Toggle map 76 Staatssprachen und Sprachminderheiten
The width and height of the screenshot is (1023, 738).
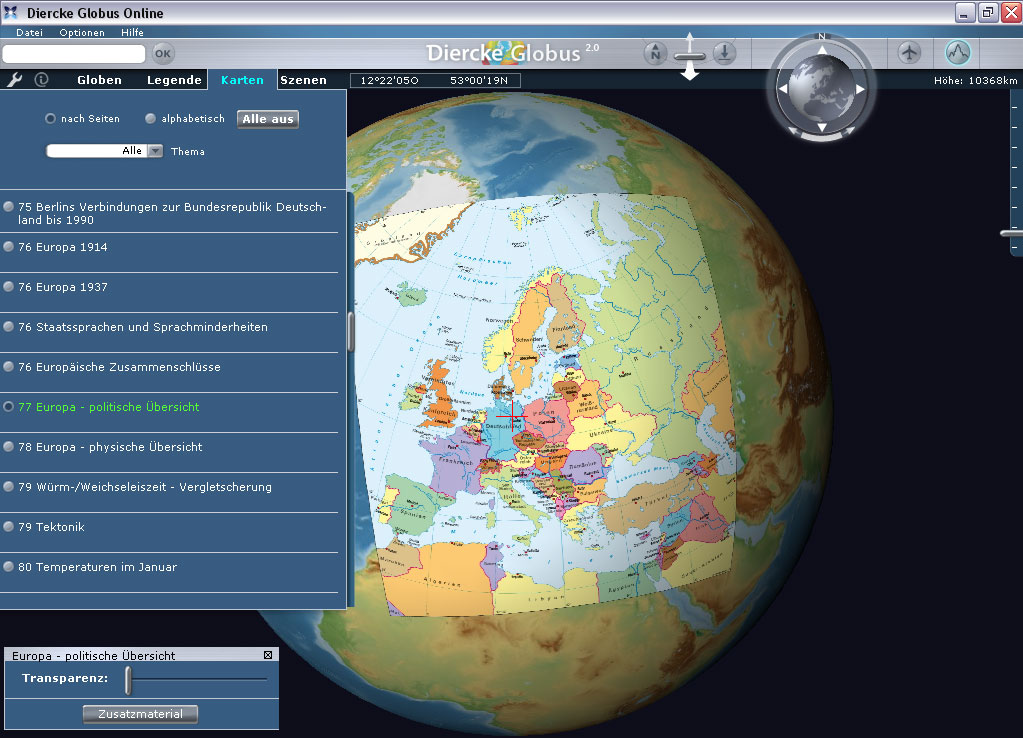pyautogui.click(x=9, y=326)
